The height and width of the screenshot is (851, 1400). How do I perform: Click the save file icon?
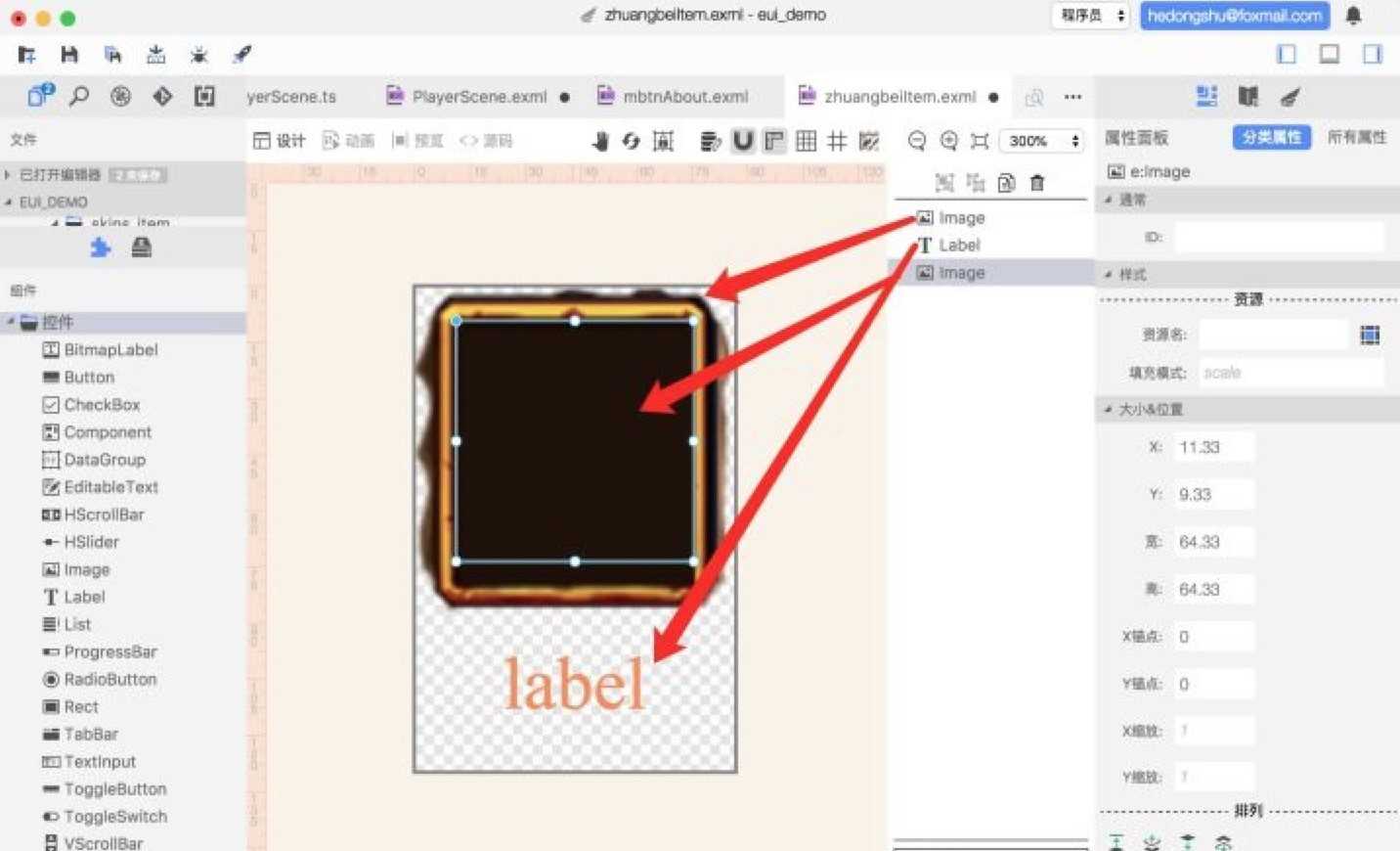pyautogui.click(x=69, y=55)
